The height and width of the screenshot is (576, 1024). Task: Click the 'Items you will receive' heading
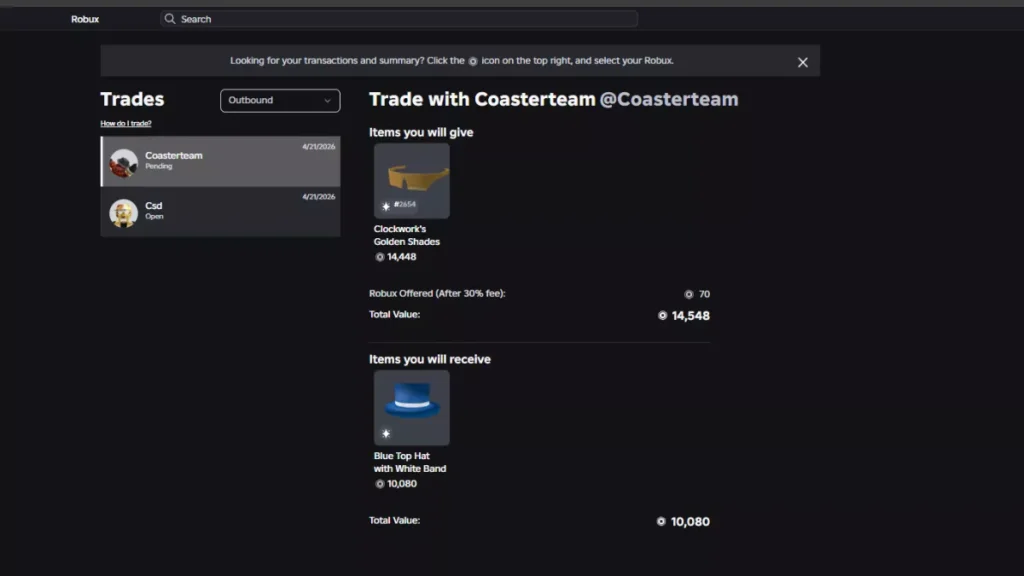point(429,359)
